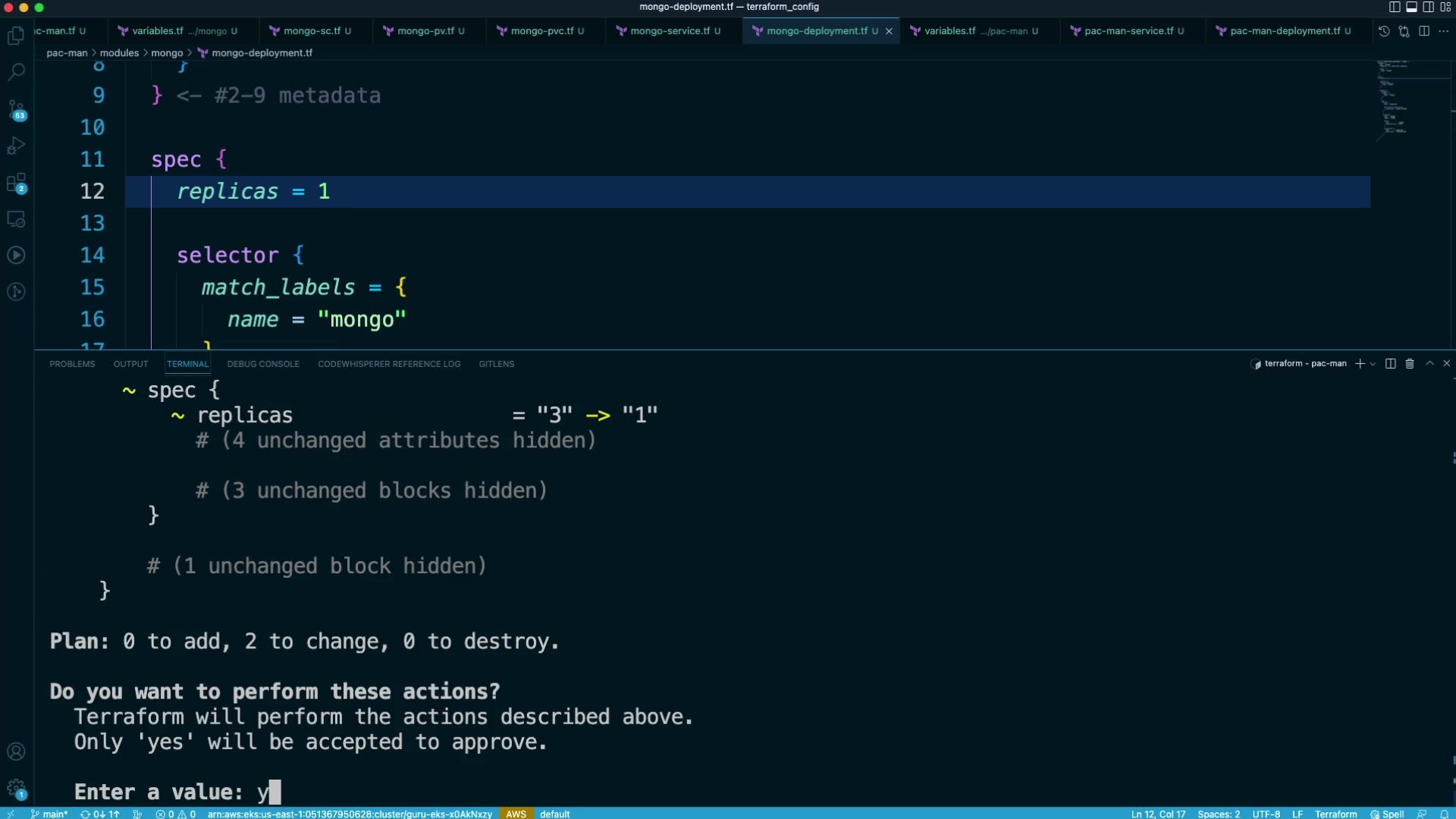Image resolution: width=1456 pixels, height=819 pixels.
Task: Open the Search view in activity bar
Action: point(16,72)
